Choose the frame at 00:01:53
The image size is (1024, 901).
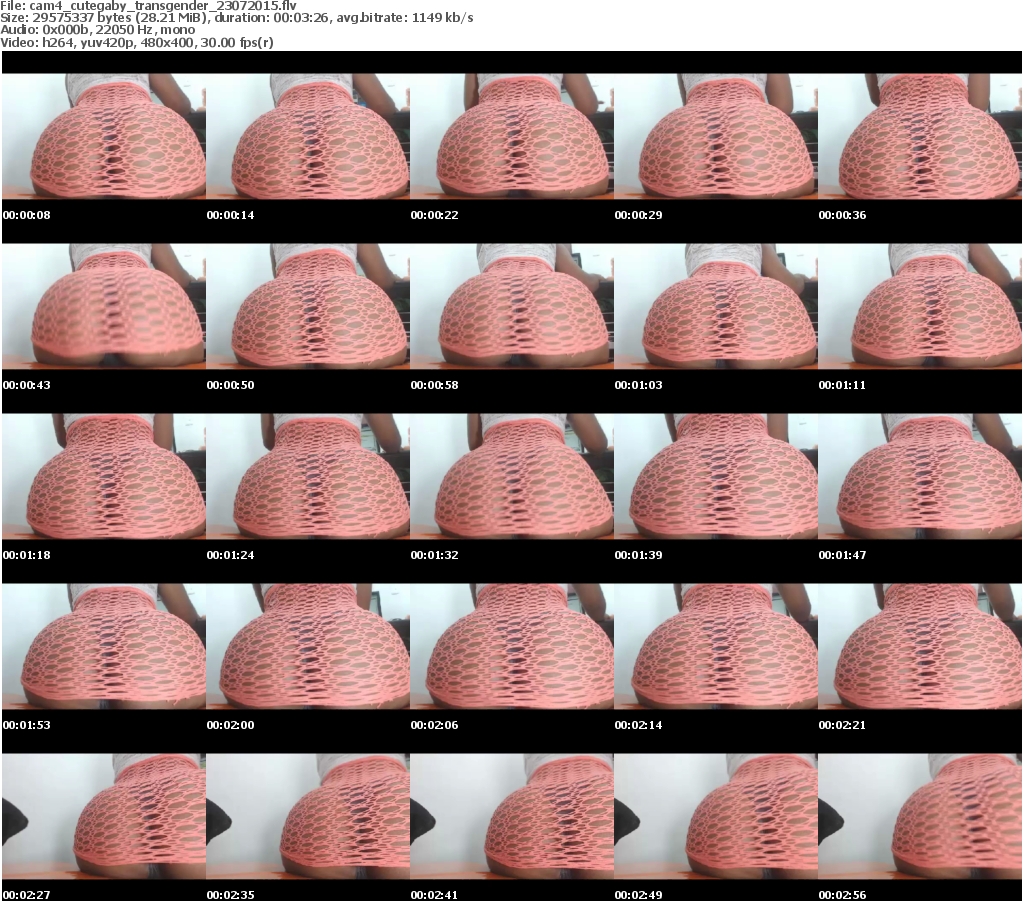104,646
